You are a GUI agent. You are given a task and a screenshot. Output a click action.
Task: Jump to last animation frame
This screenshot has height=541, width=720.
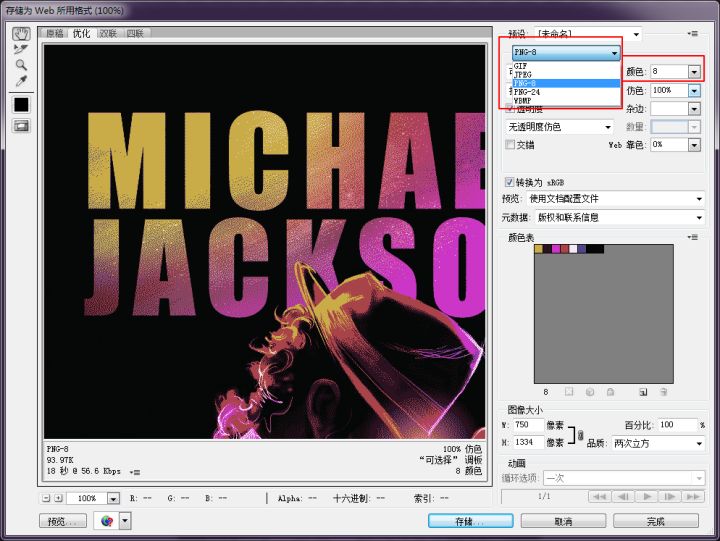(693, 496)
